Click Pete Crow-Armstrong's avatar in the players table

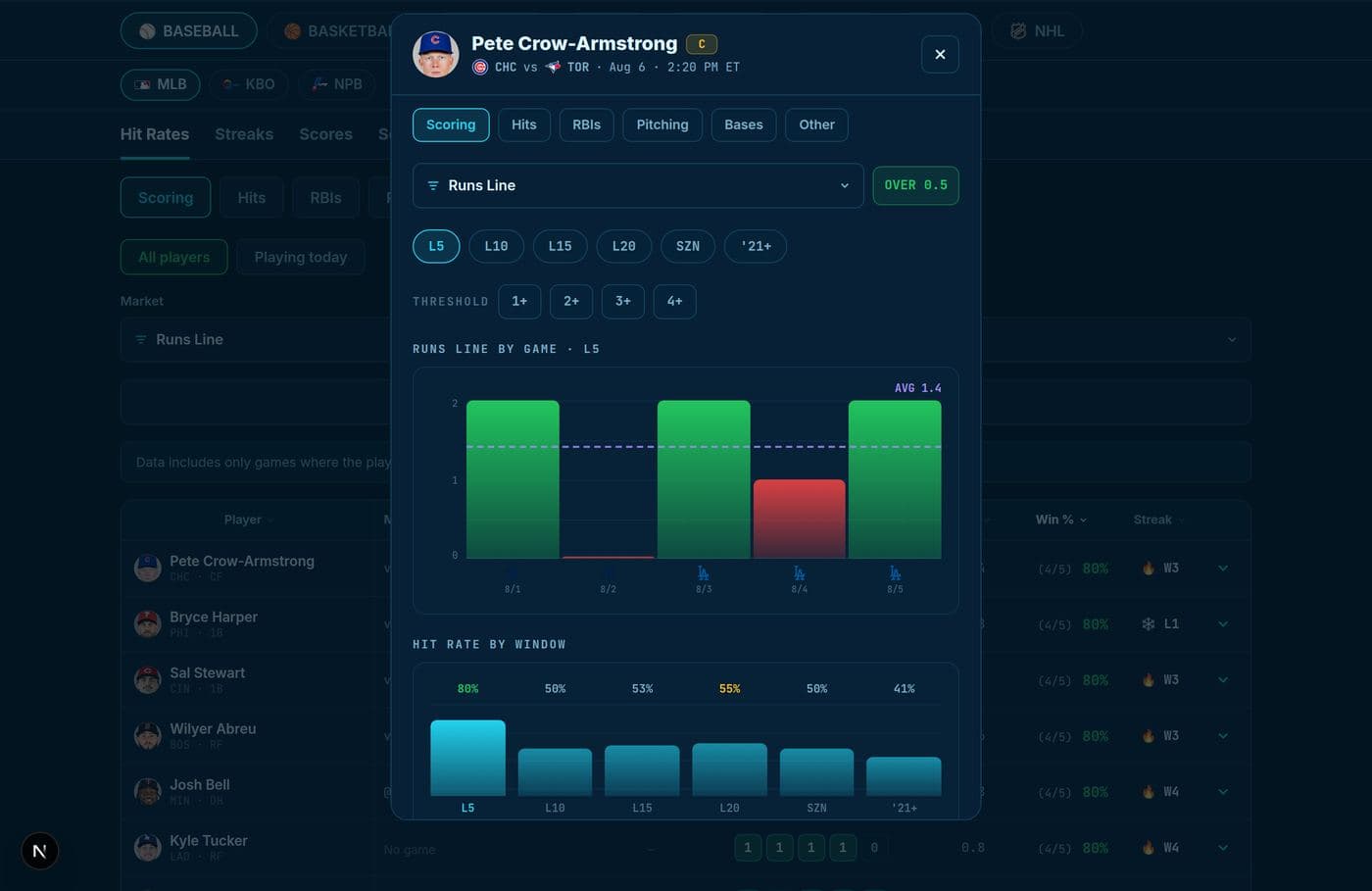[x=148, y=569]
